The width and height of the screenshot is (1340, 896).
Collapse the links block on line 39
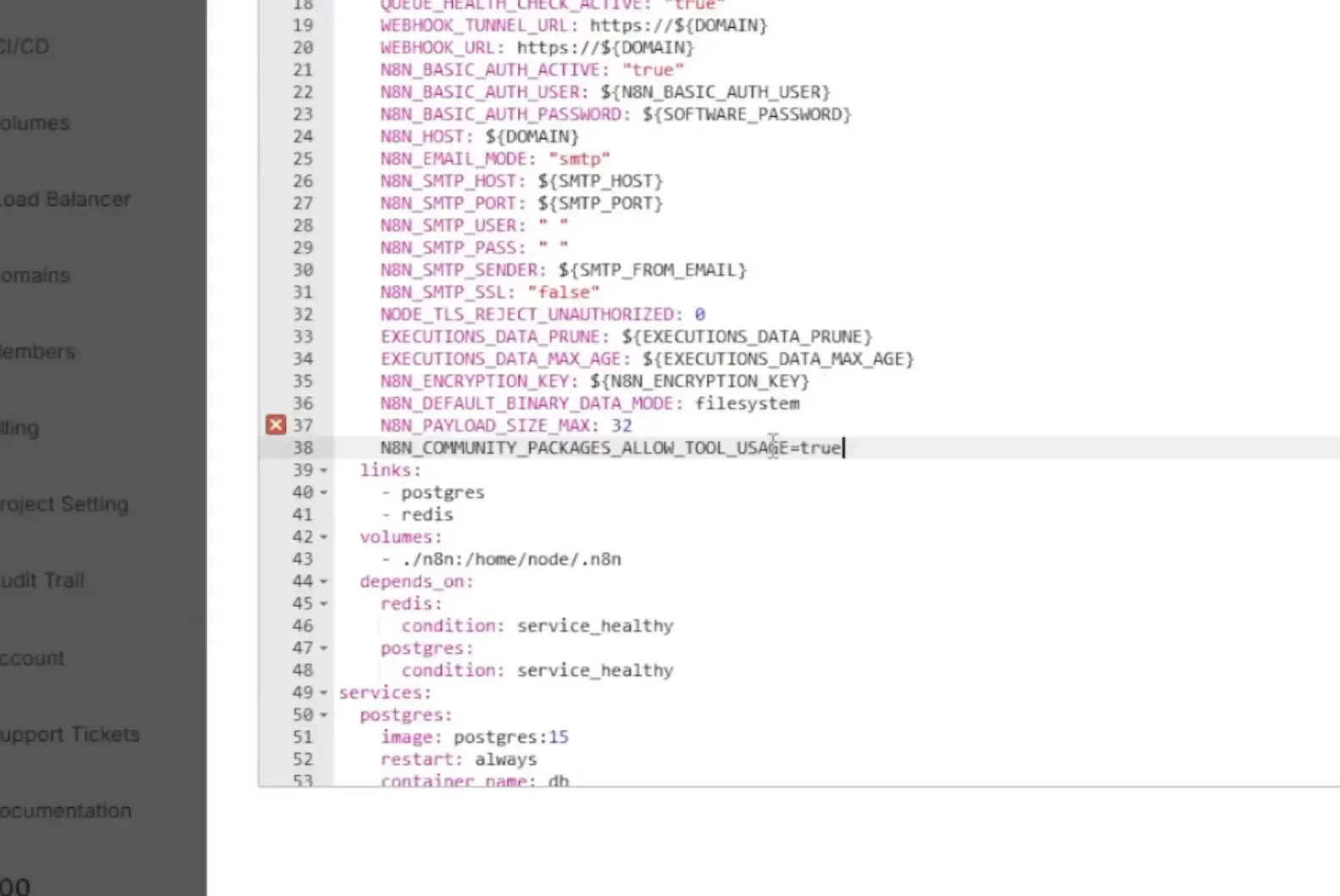coord(324,470)
